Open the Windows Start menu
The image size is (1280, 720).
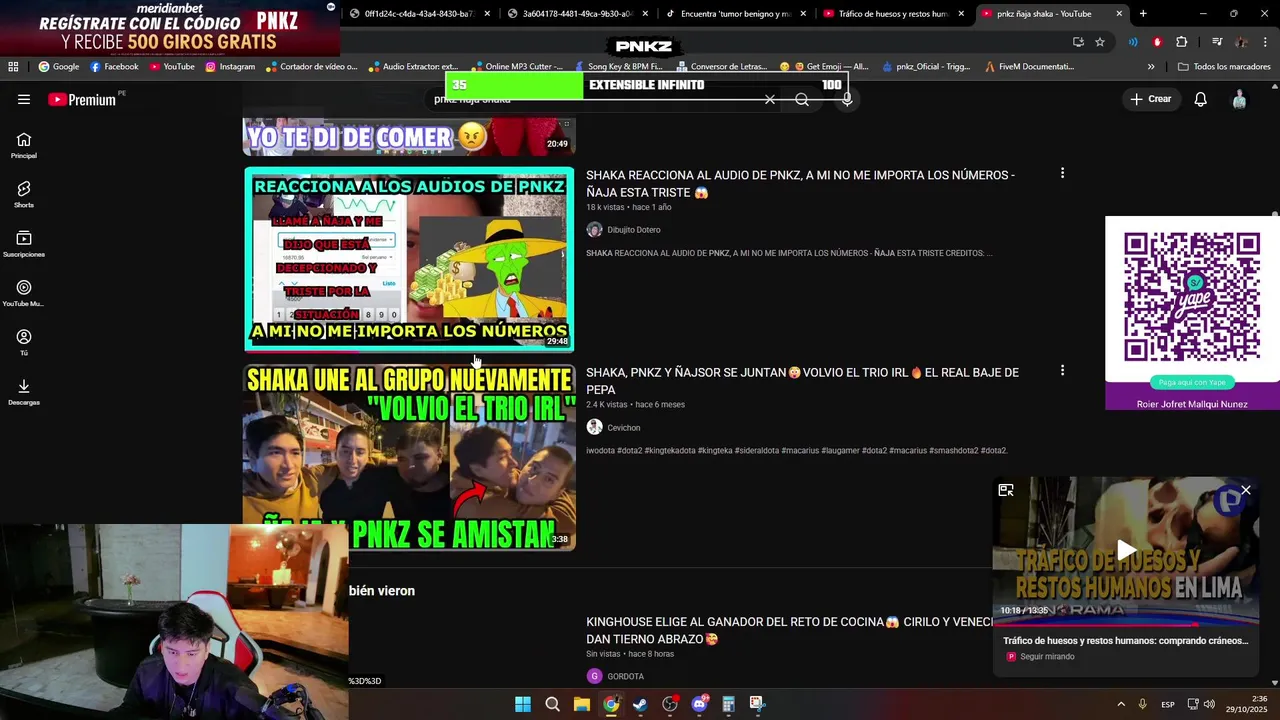tap(523, 704)
